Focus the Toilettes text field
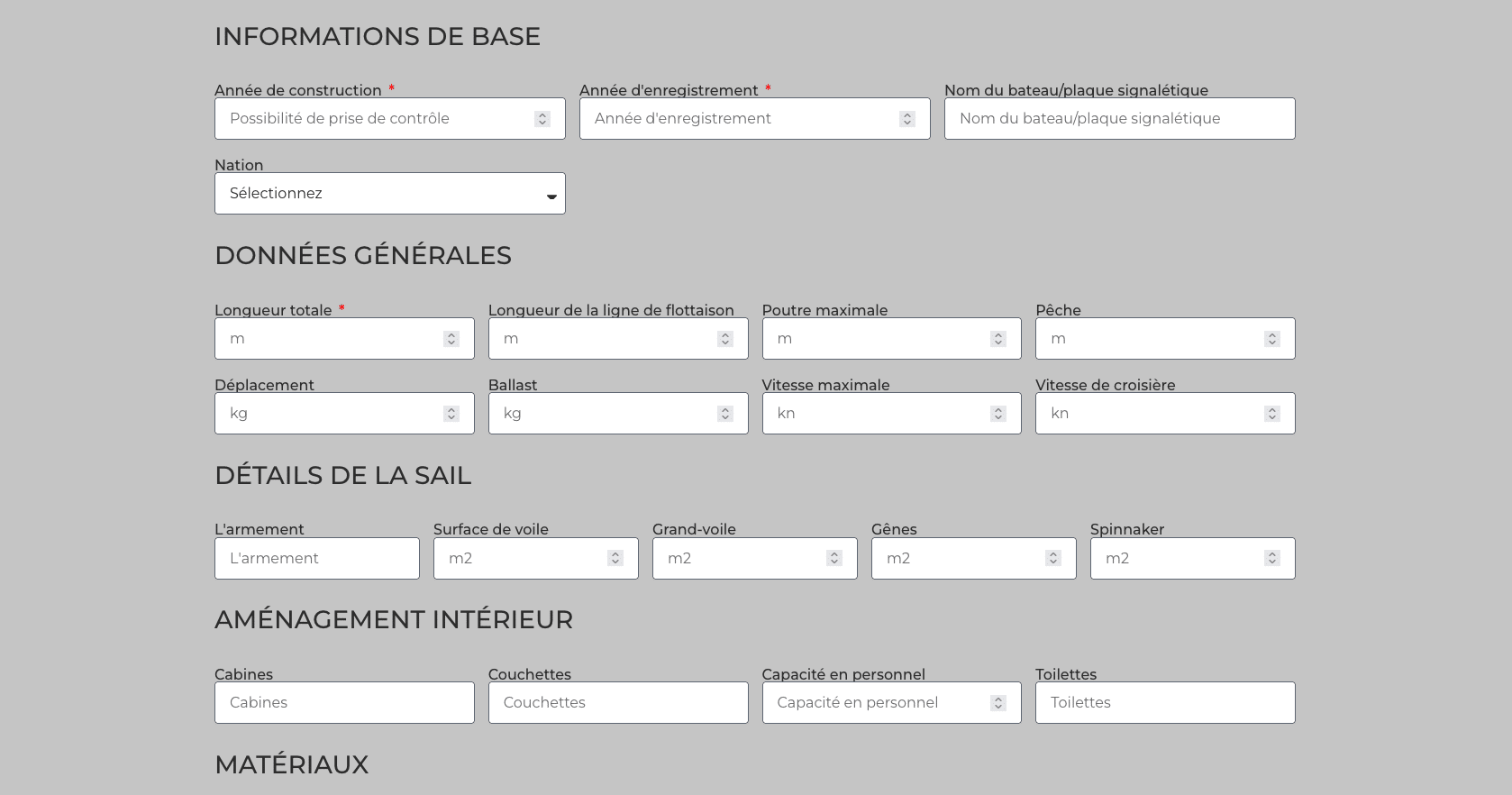Image resolution: width=1512 pixels, height=795 pixels. [x=1165, y=703]
